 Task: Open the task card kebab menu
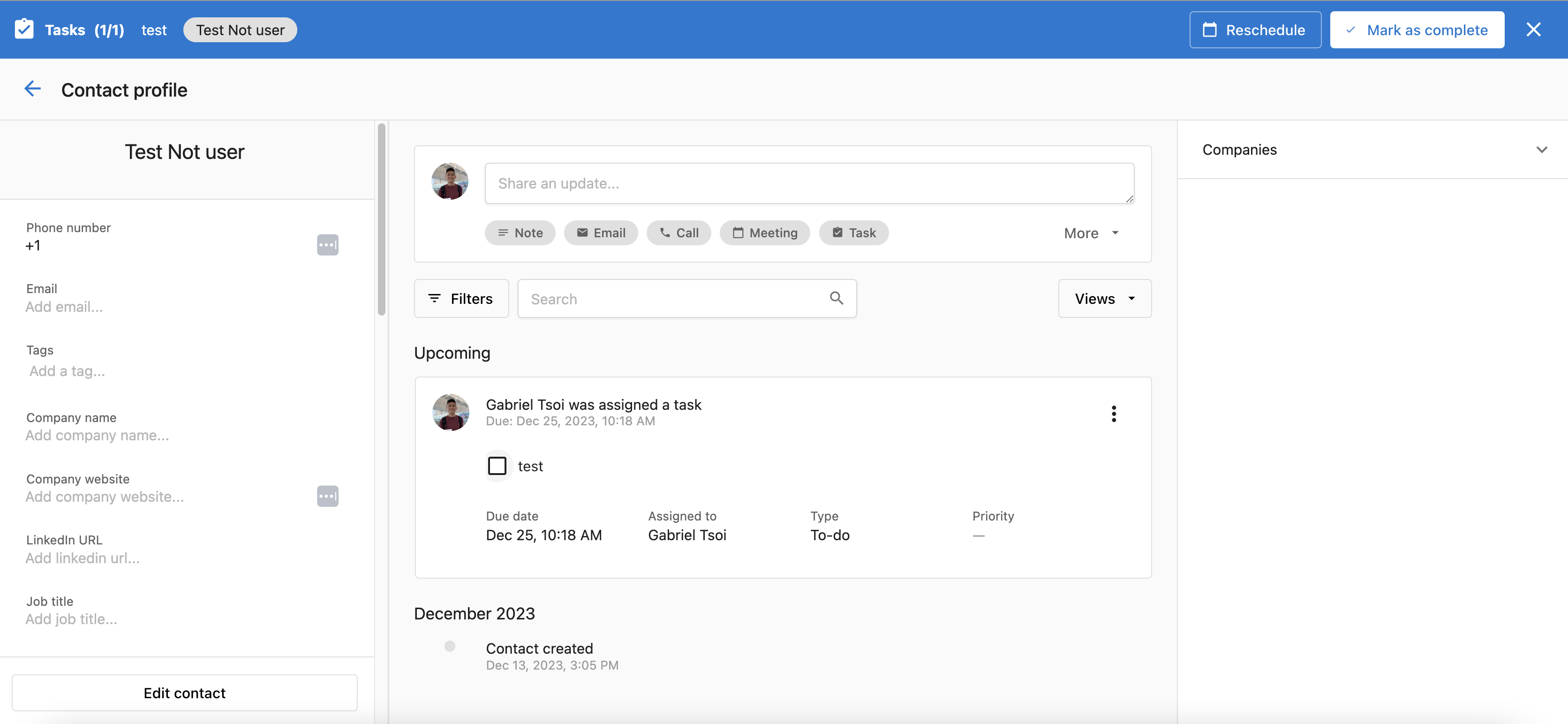coord(1113,414)
